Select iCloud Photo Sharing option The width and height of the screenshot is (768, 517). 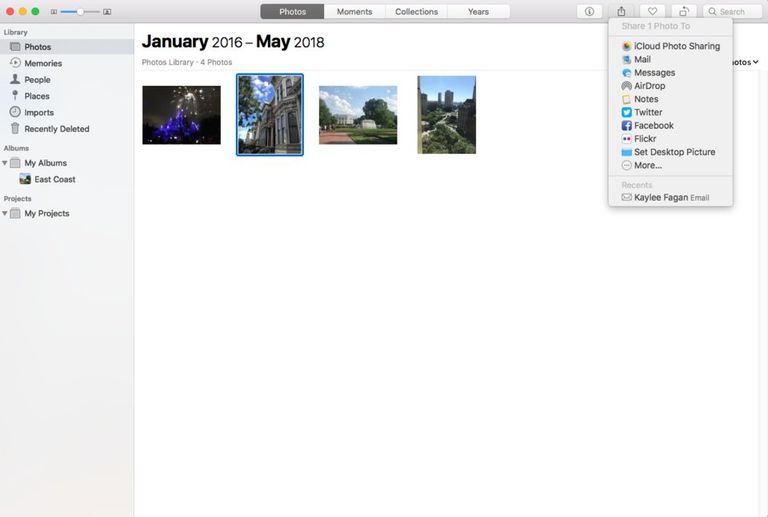(x=676, y=46)
